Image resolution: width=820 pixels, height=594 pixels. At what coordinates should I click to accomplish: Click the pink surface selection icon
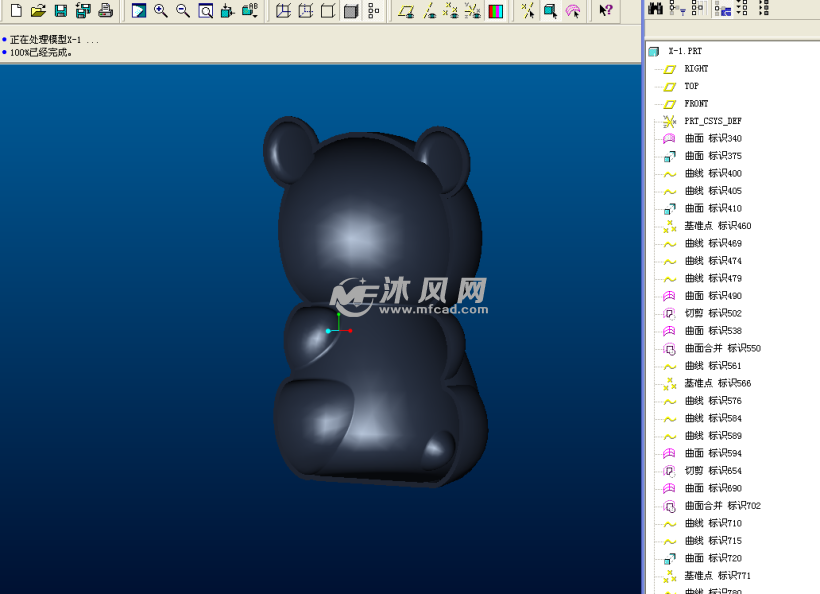(573, 10)
